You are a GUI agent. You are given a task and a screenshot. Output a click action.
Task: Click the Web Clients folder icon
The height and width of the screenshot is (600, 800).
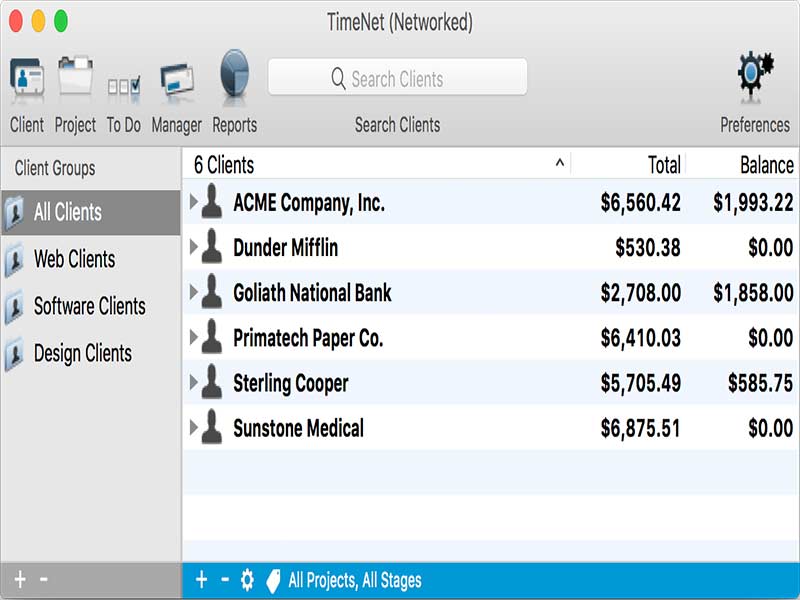tap(14, 260)
